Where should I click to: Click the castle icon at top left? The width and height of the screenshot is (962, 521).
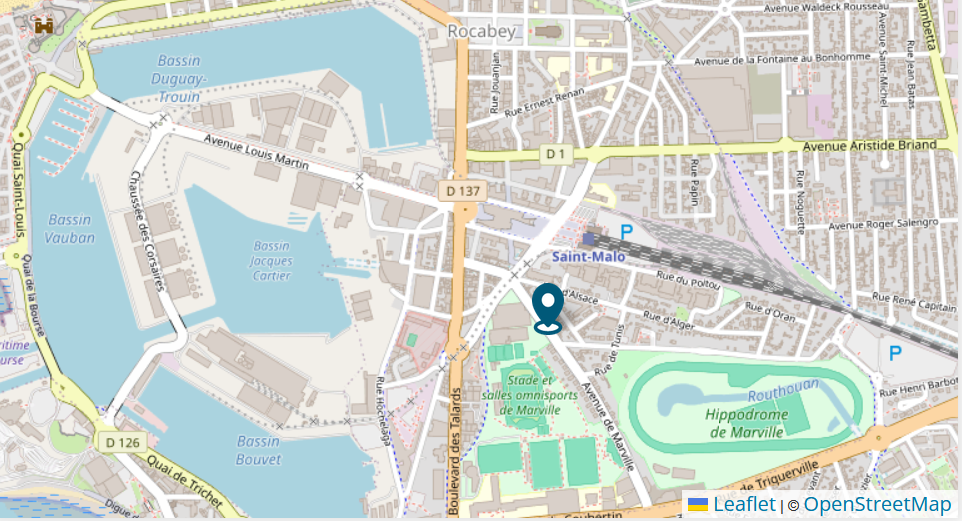pyautogui.click(x=44, y=25)
